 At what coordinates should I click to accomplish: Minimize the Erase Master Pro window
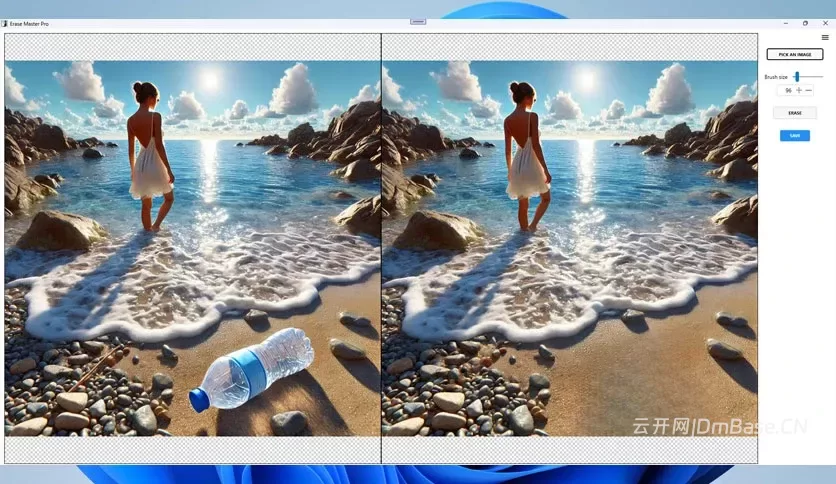click(785, 23)
